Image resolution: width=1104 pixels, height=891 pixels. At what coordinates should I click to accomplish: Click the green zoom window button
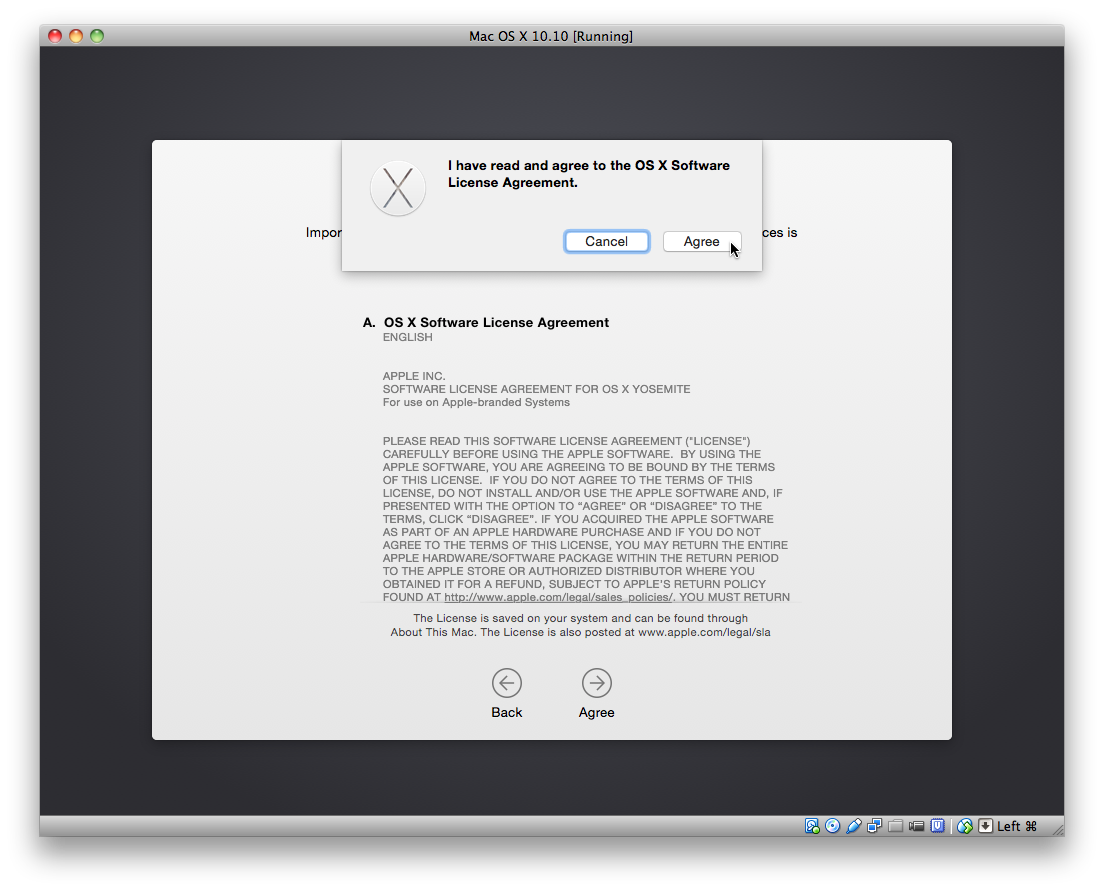click(x=97, y=36)
